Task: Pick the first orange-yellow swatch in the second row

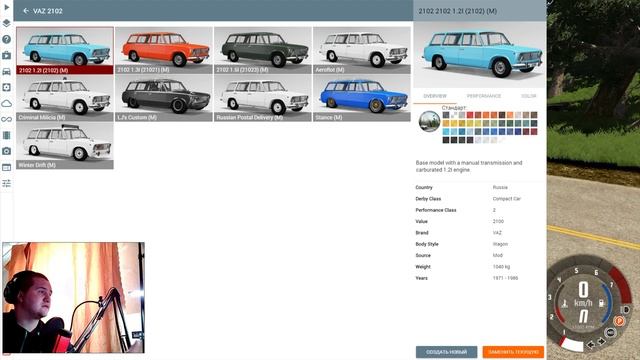Action: coord(446,123)
